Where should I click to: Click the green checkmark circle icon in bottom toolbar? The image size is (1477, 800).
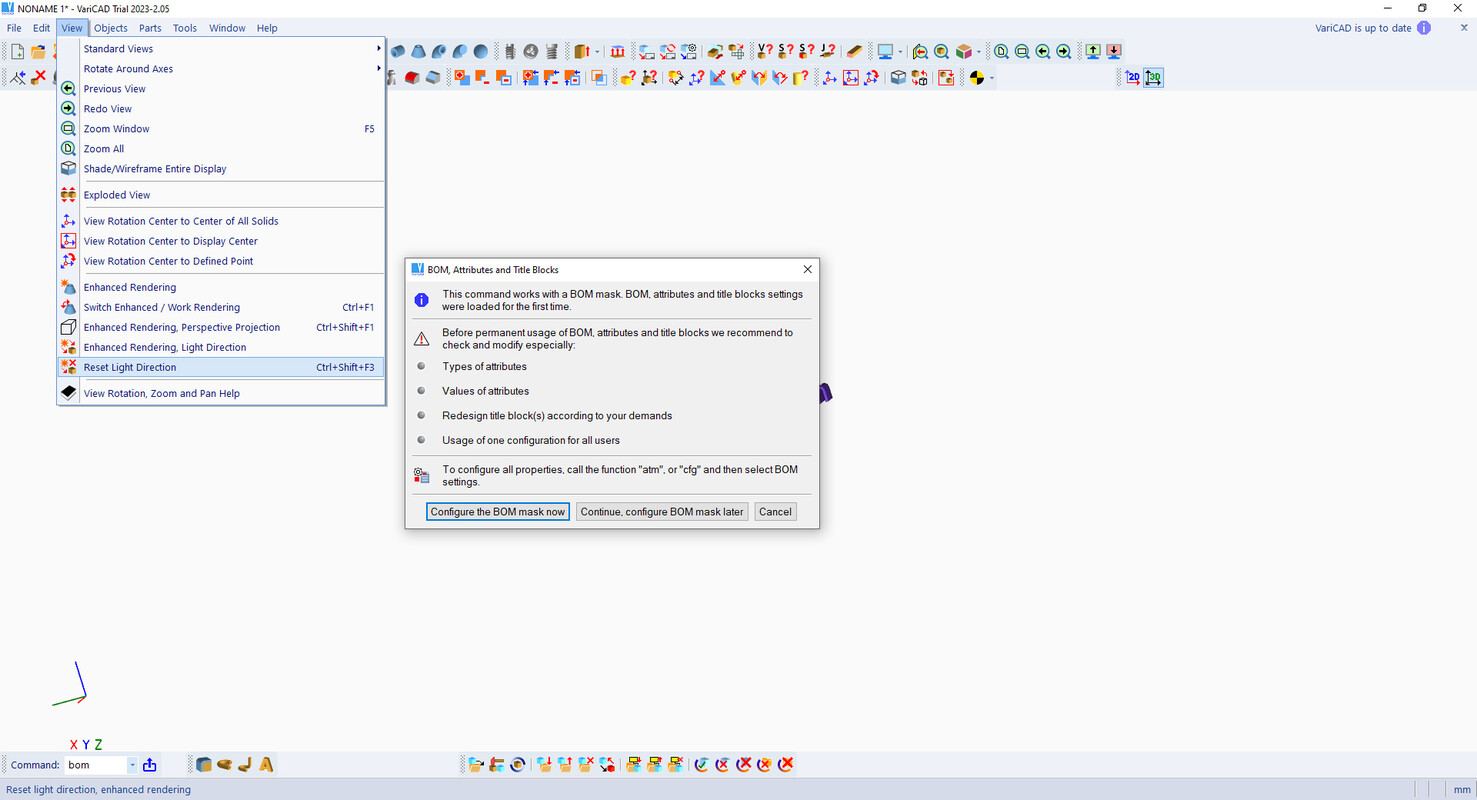(x=701, y=764)
